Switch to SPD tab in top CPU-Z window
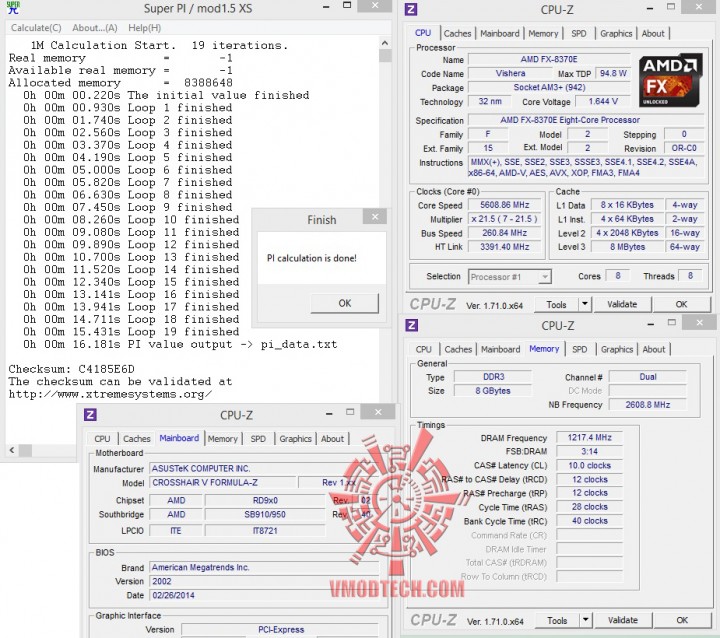The height and width of the screenshot is (638, 720). pos(579,34)
